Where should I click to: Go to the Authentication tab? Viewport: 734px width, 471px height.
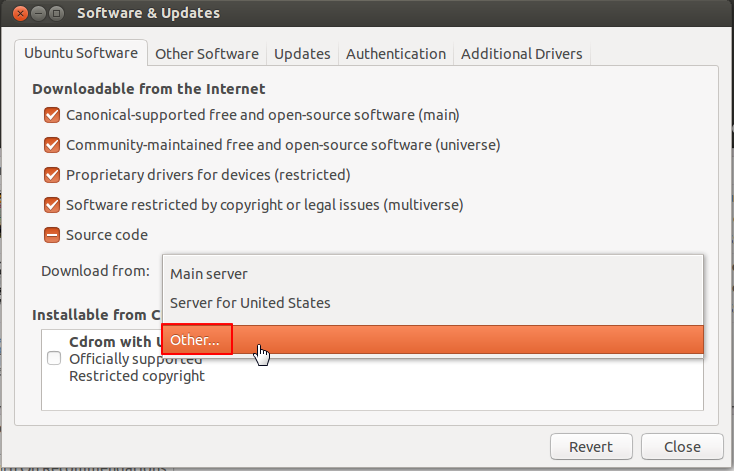coord(396,54)
